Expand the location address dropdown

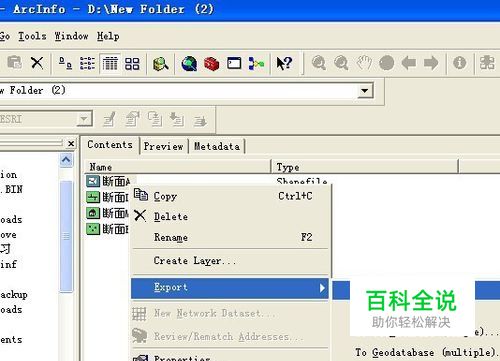click(365, 91)
